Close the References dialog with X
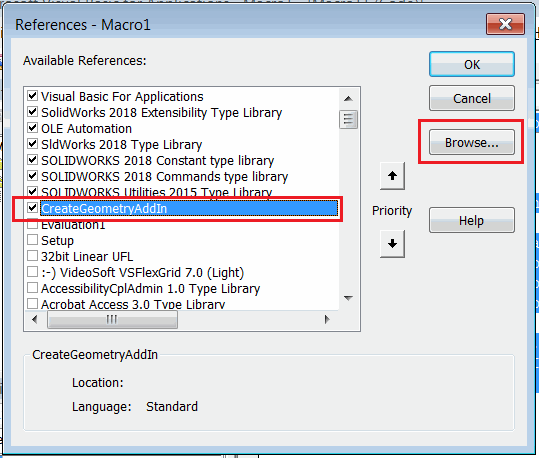 505,24
